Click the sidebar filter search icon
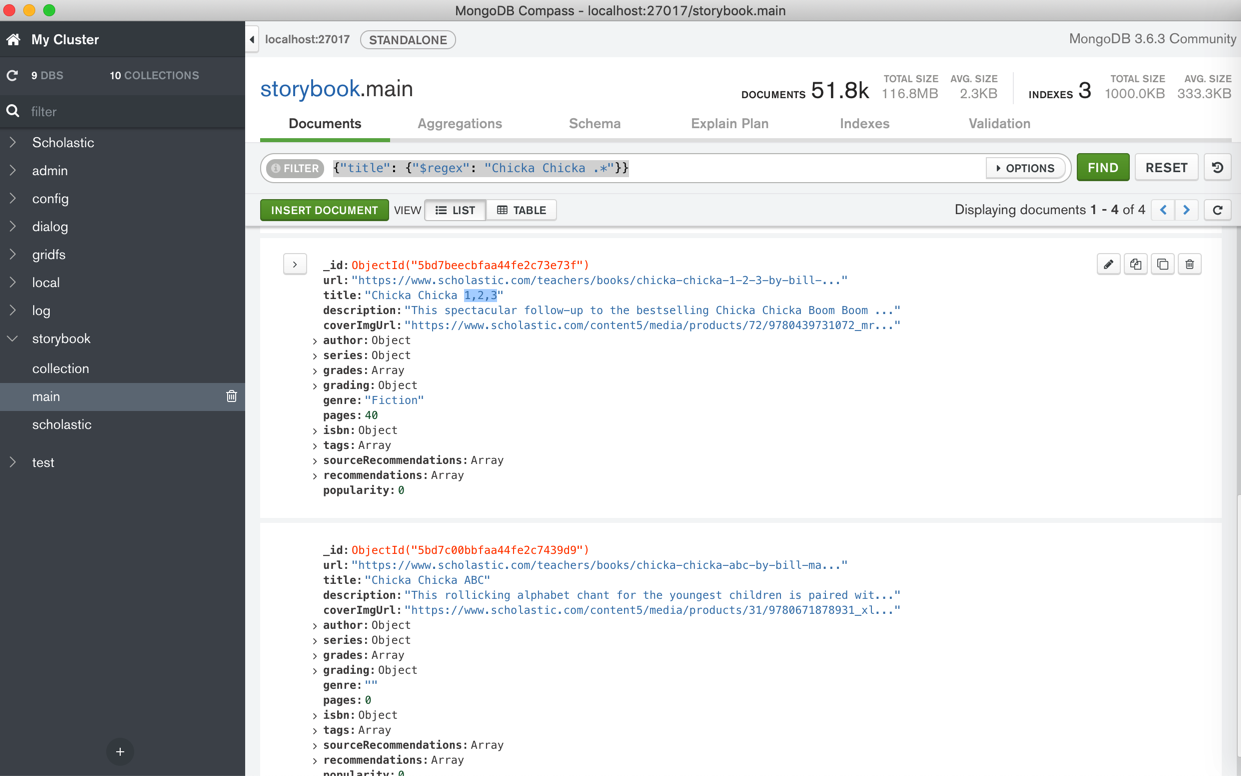1241x776 pixels. (x=13, y=112)
